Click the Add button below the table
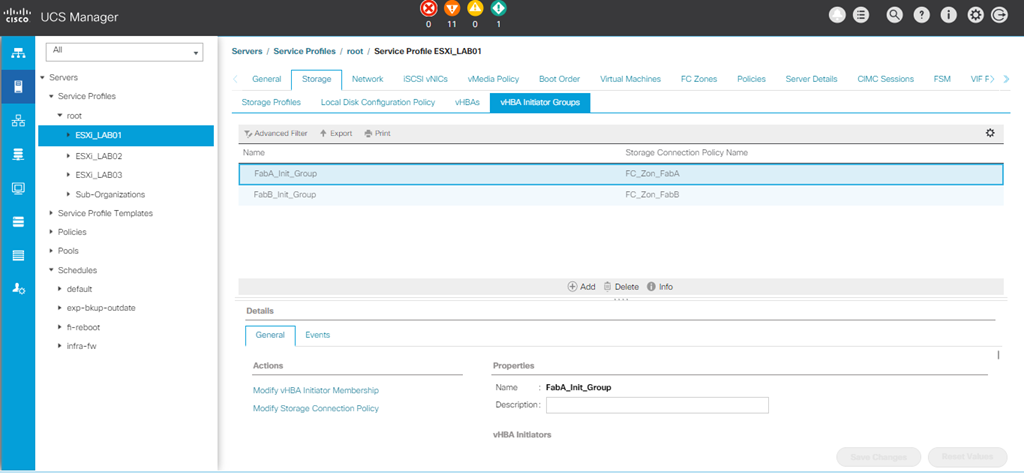The height and width of the screenshot is (475, 1024). (581, 287)
